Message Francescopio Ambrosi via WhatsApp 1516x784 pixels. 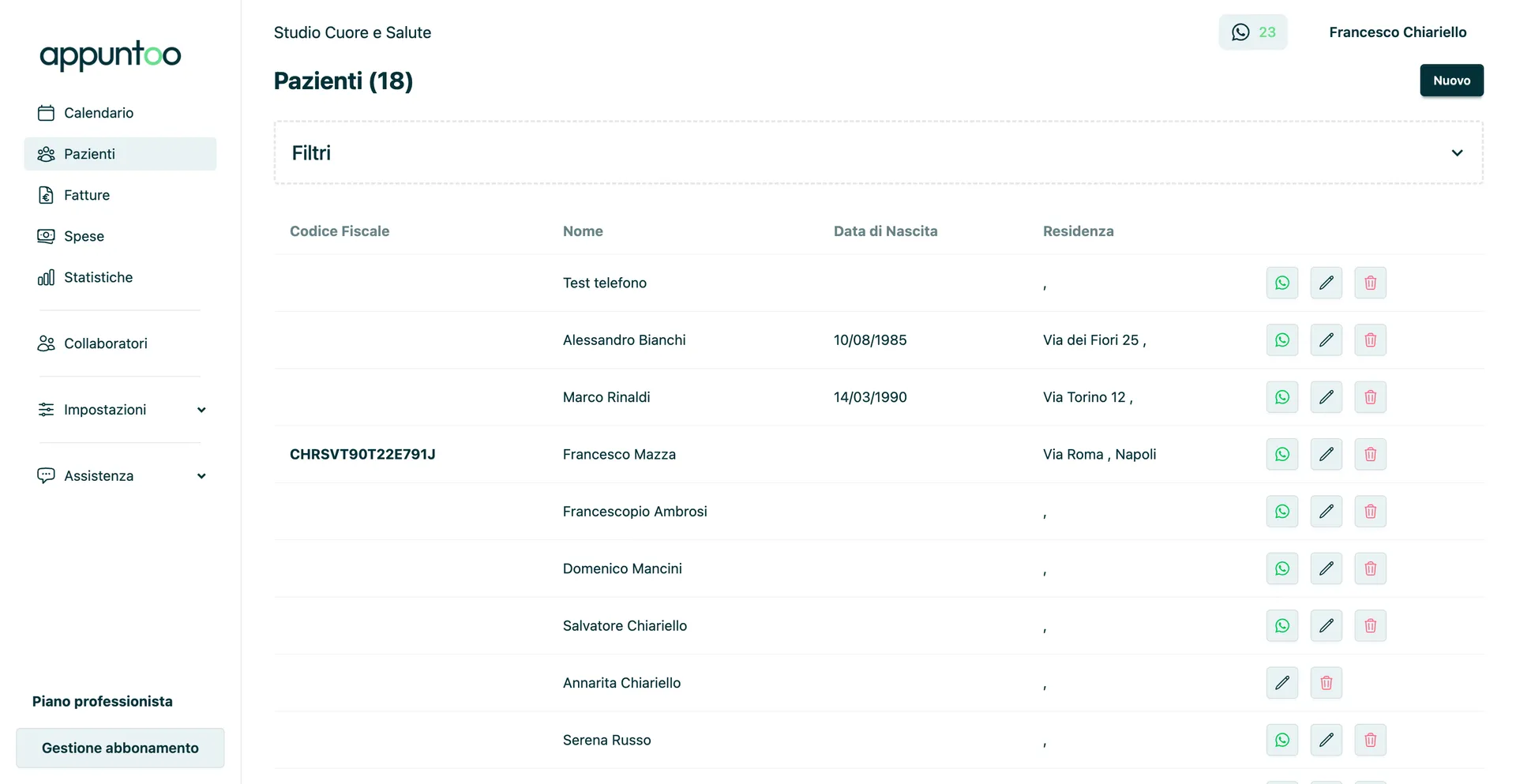click(x=1281, y=512)
